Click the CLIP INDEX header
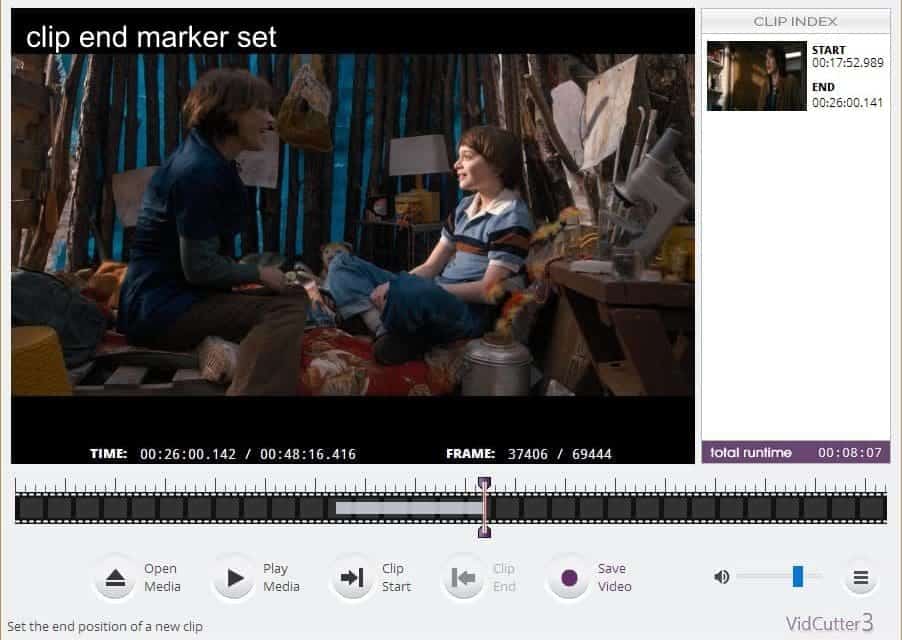Image resolution: width=902 pixels, height=640 pixels. 796,21
